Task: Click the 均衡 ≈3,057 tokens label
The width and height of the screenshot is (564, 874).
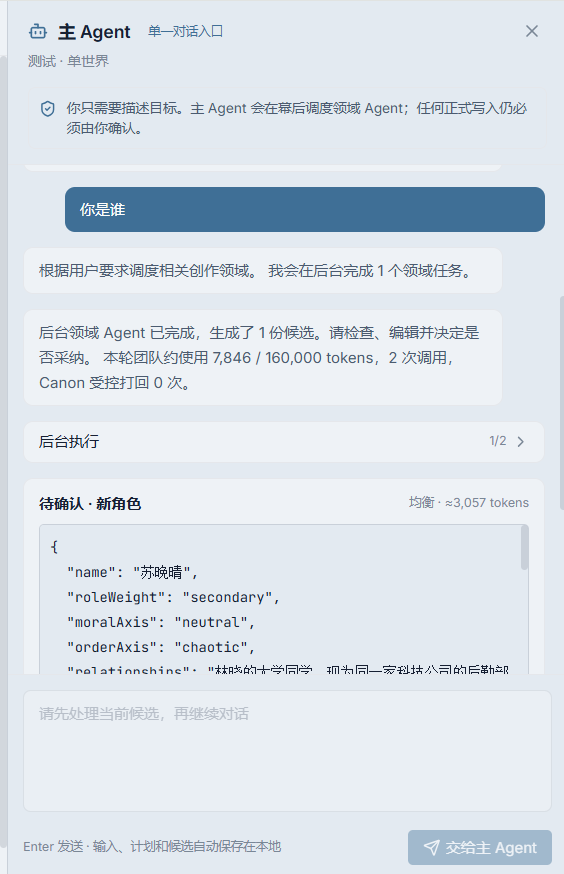Action: [469, 503]
